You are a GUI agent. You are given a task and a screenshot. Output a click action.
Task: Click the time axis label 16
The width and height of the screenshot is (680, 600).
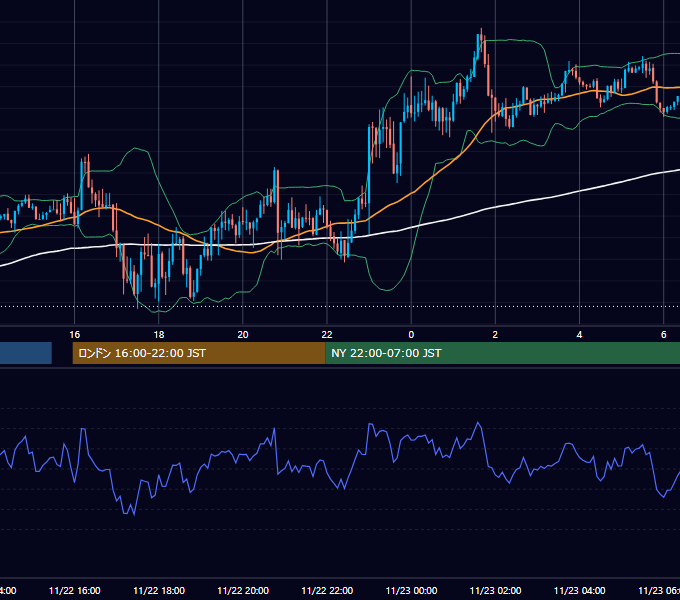pos(75,335)
